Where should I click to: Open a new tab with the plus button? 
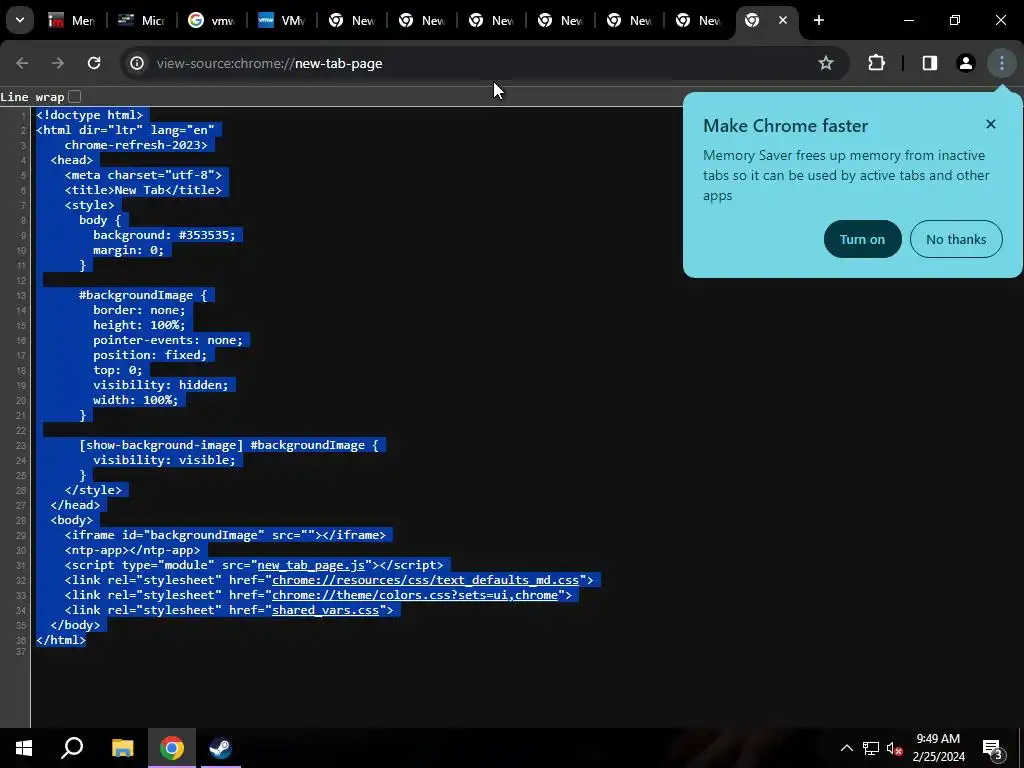[x=819, y=20]
